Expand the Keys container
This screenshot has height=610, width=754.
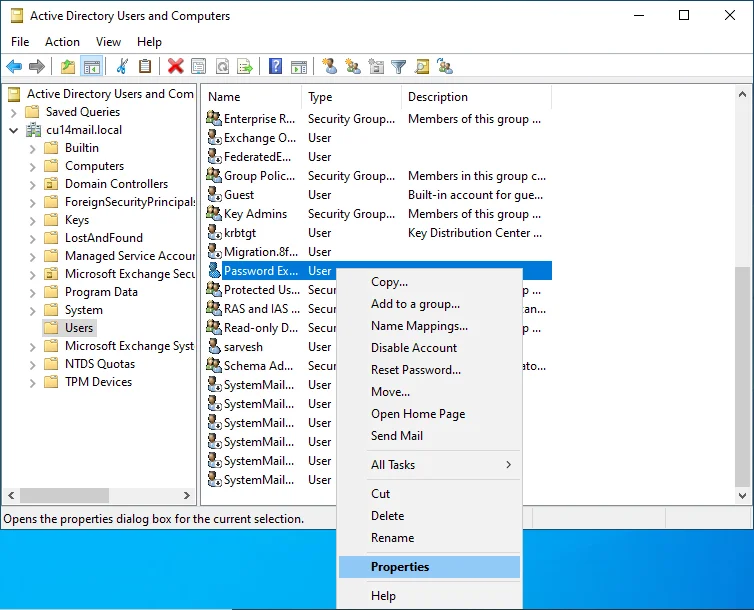pos(33,221)
